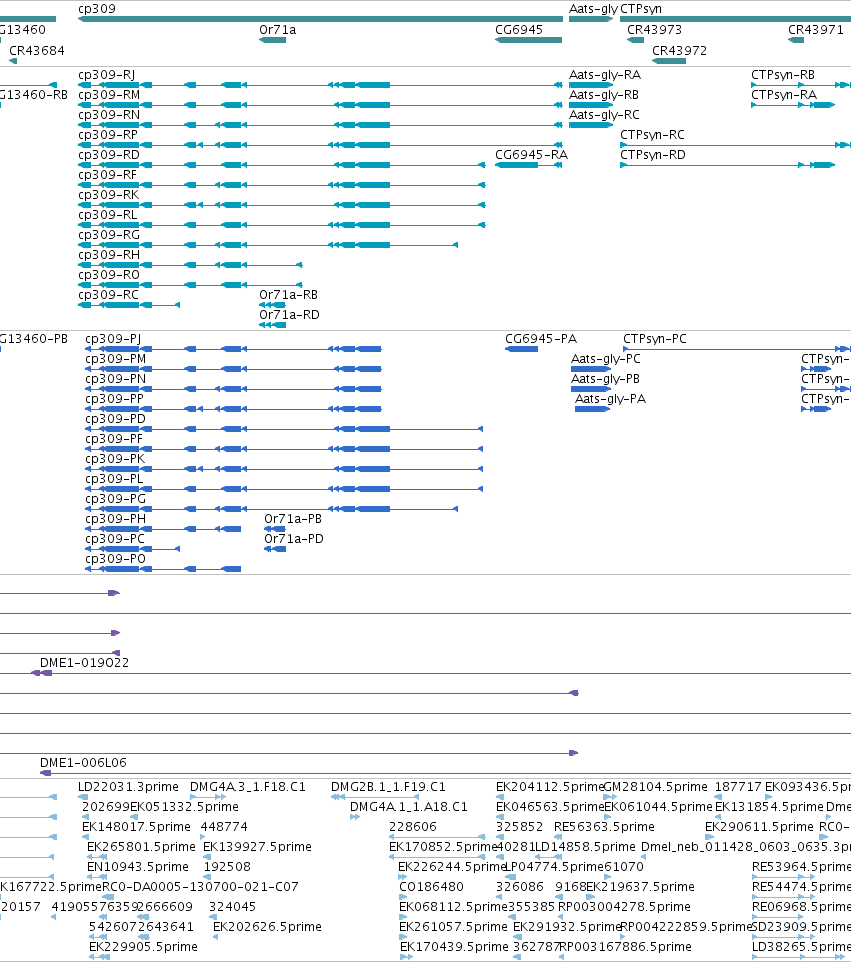Click the cp309-PP protein label
851x962 pixels.
point(114,399)
